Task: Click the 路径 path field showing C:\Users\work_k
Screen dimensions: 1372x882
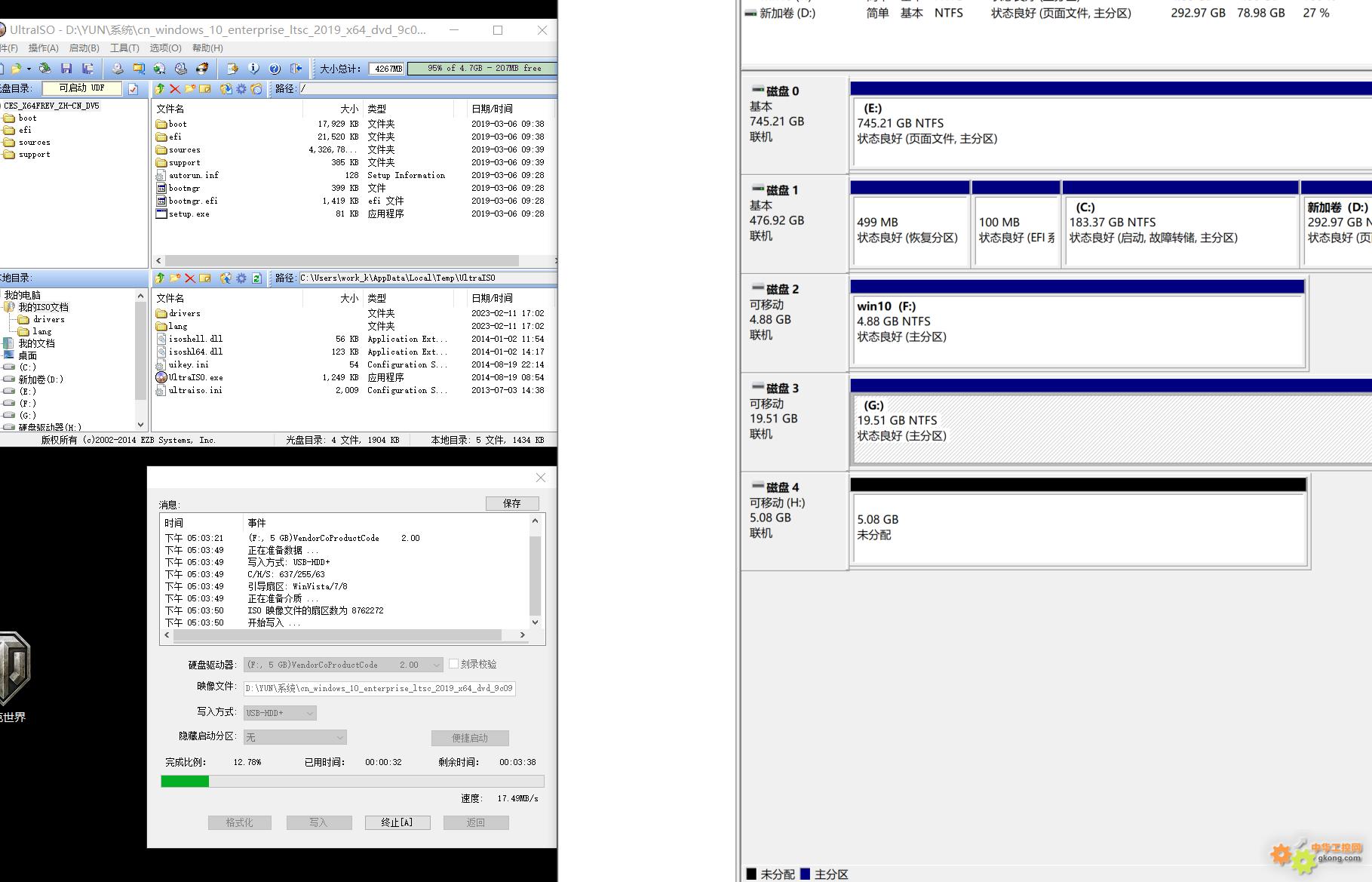Action: click(428, 278)
